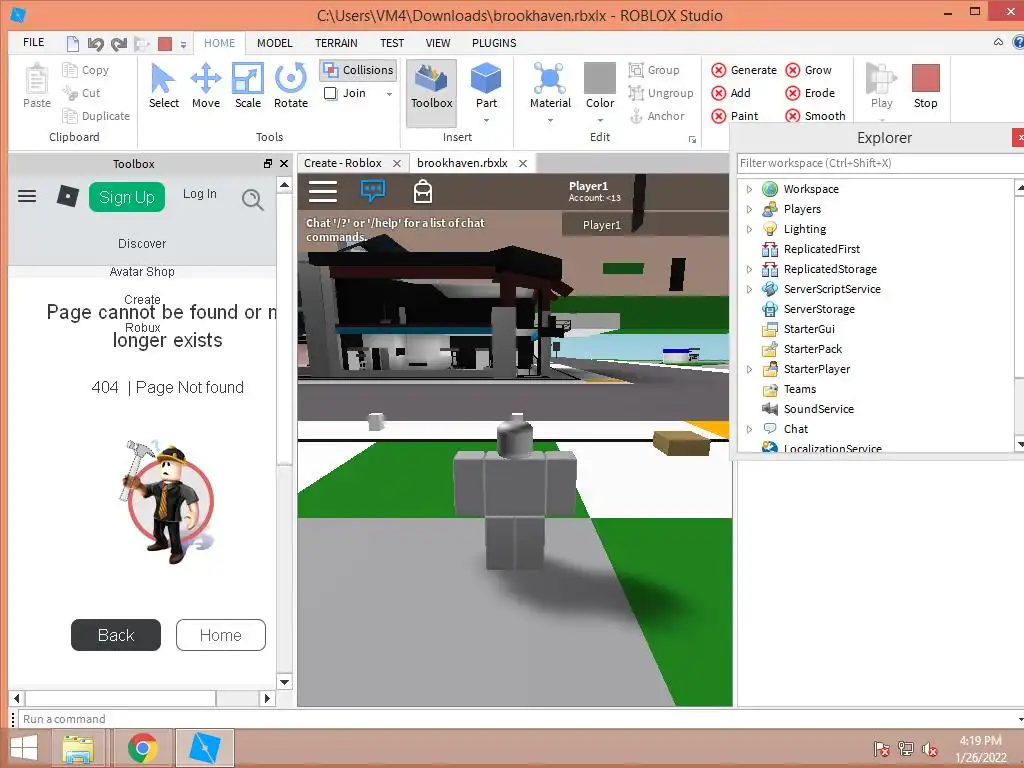This screenshot has width=1024, height=768.
Task: Click Duplicate in Clipboard group
Action: [x=96, y=116]
